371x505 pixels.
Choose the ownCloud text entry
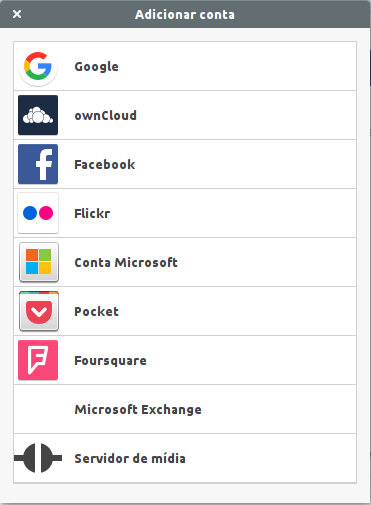105,115
